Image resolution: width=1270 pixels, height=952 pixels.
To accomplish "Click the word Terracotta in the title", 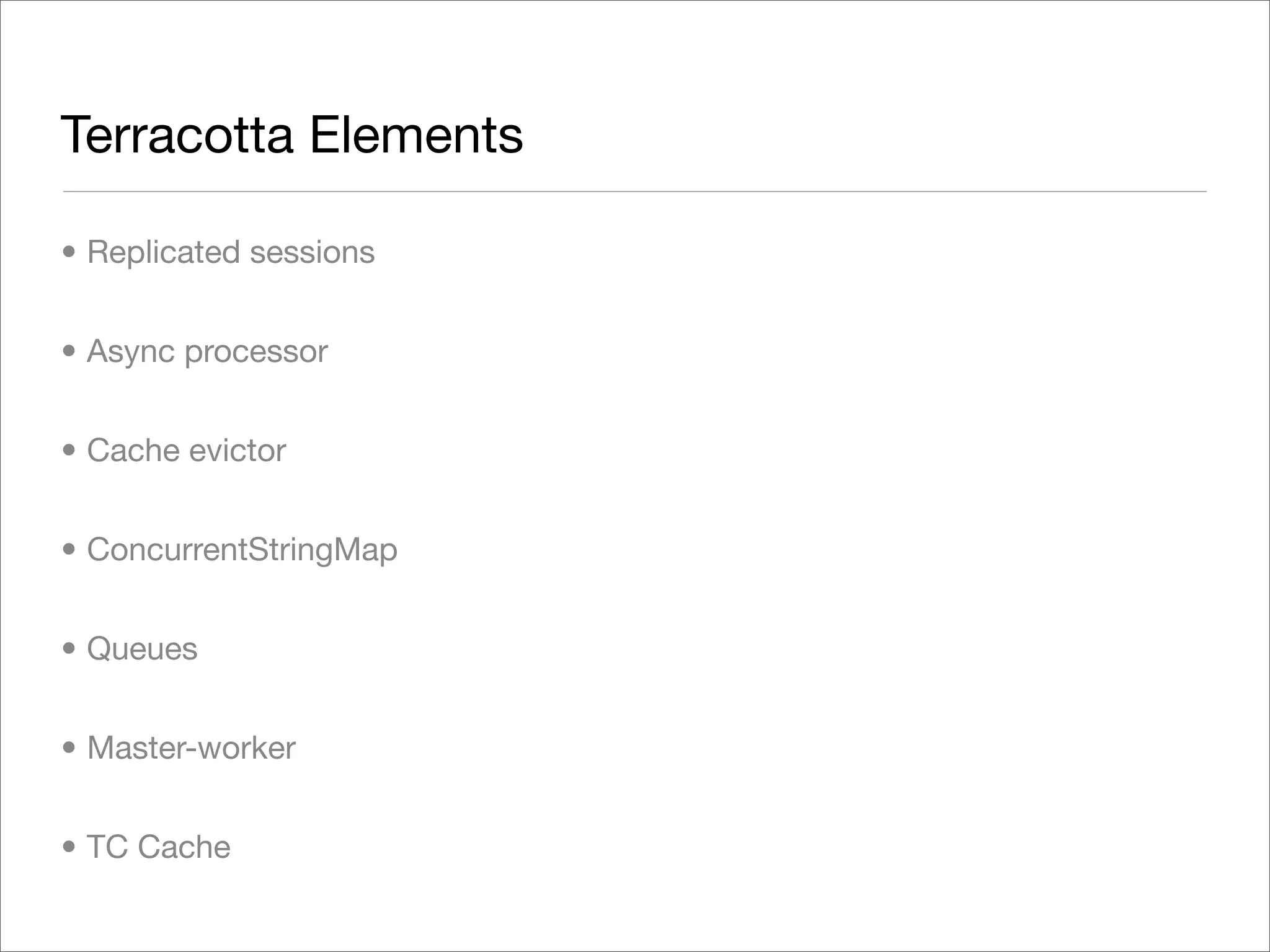I will pyautogui.click(x=177, y=135).
